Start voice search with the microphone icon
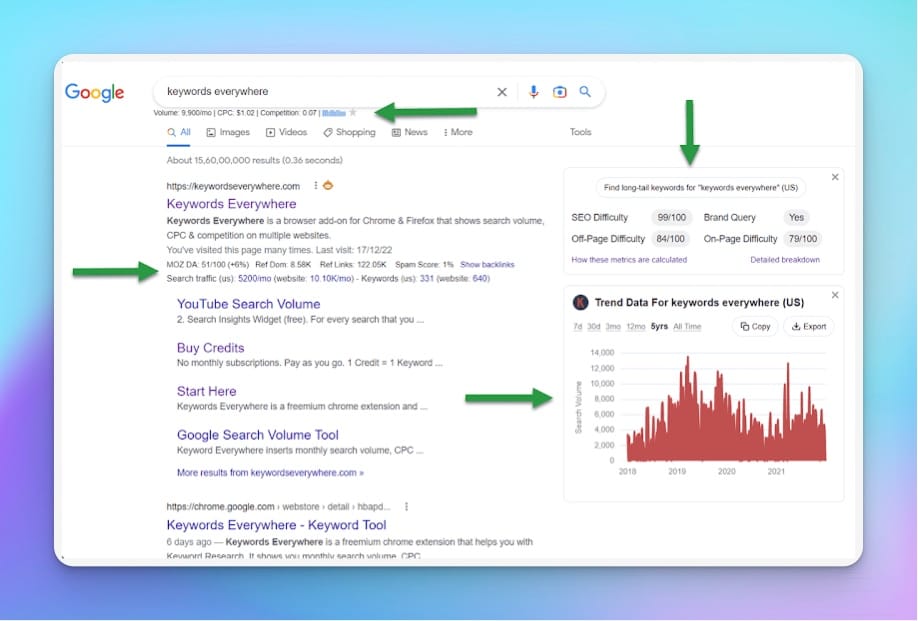 [x=533, y=92]
